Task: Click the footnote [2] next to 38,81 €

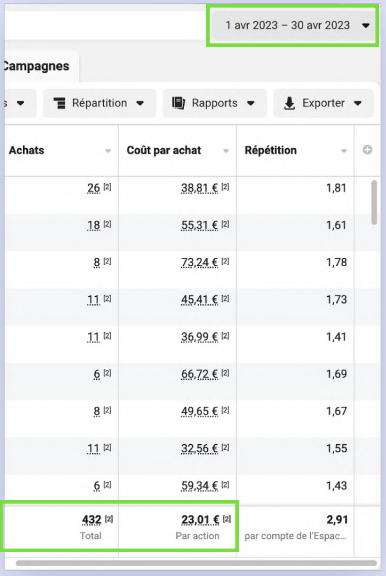Action: pyautogui.click(x=226, y=187)
